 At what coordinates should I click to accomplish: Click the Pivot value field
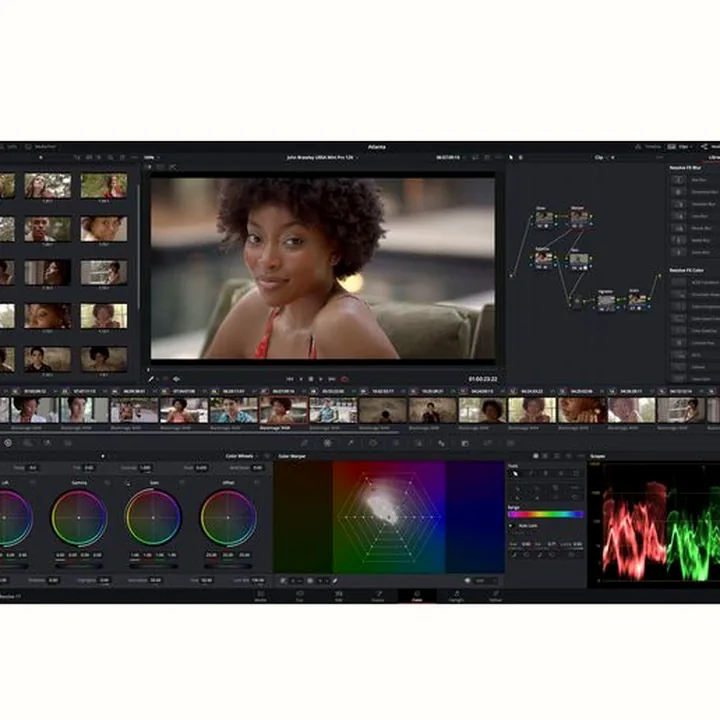pos(201,468)
